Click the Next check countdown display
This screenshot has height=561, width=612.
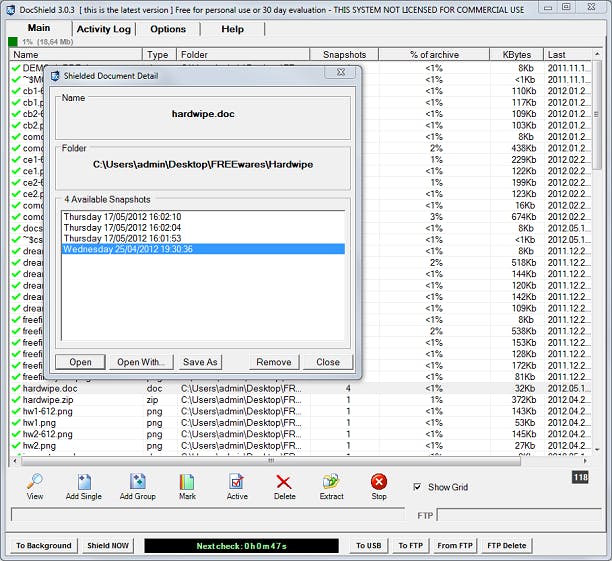click(x=241, y=546)
